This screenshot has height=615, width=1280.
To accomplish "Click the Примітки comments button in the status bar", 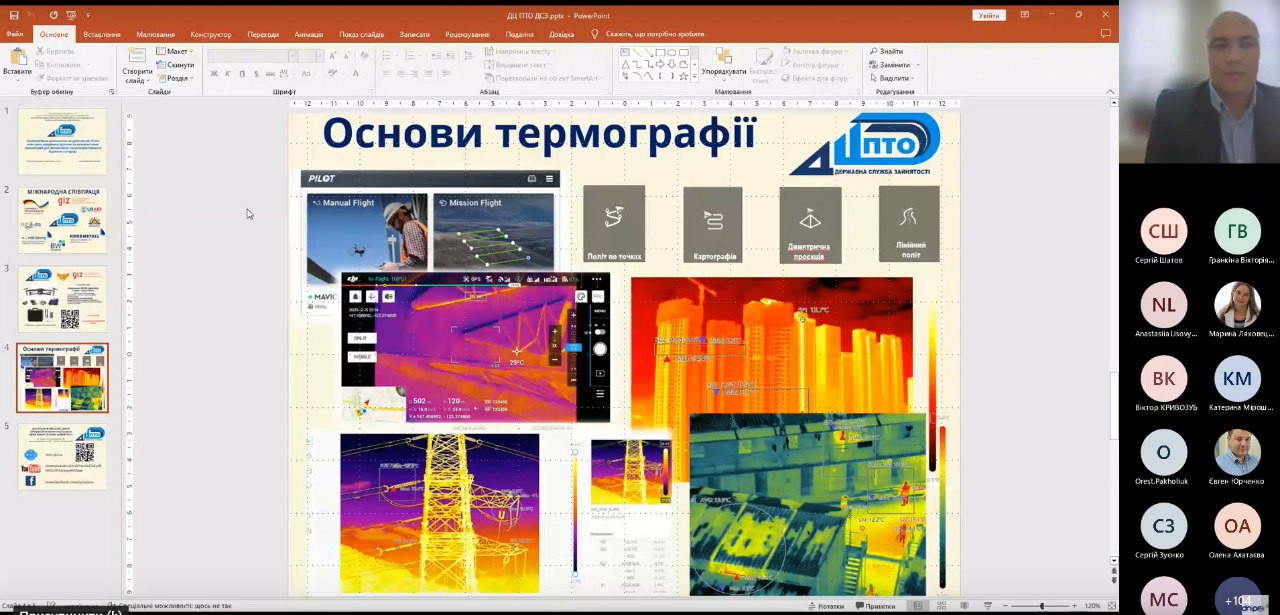I will point(874,606).
